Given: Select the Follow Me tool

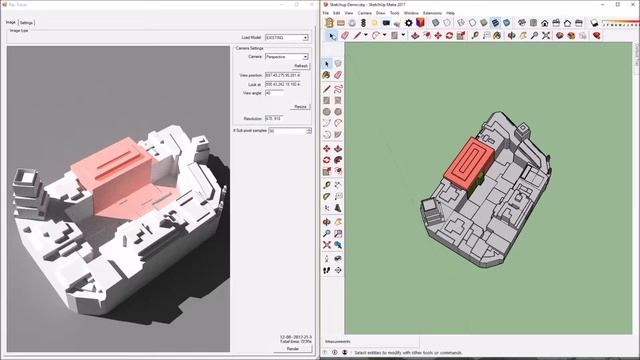Looking at the screenshot, I should (338, 160).
